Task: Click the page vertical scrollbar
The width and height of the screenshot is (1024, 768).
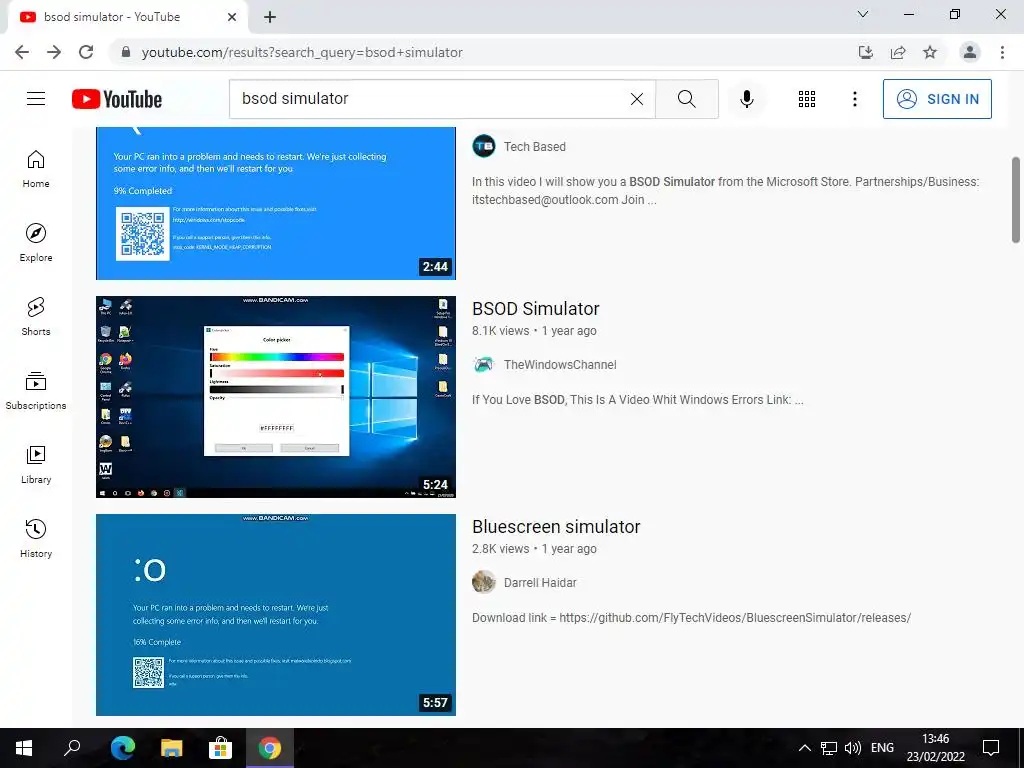Action: pos(1016,199)
